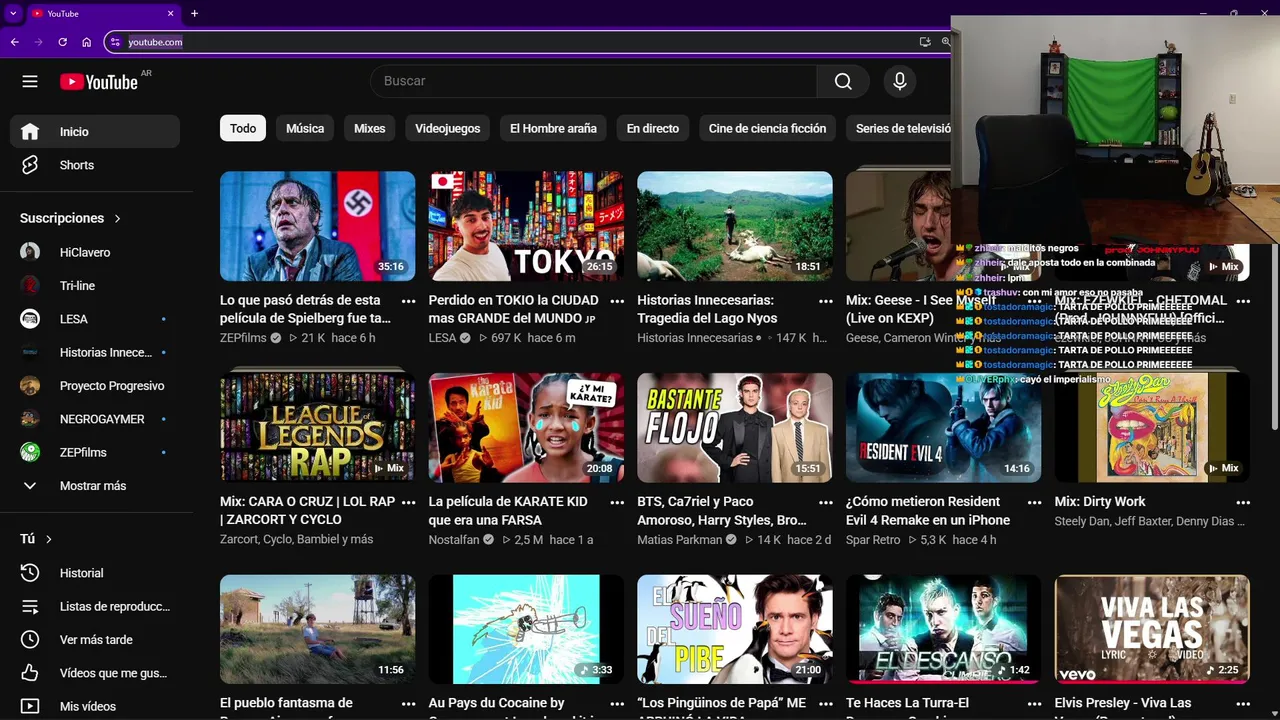Click the Buscar search field

tap(593, 81)
